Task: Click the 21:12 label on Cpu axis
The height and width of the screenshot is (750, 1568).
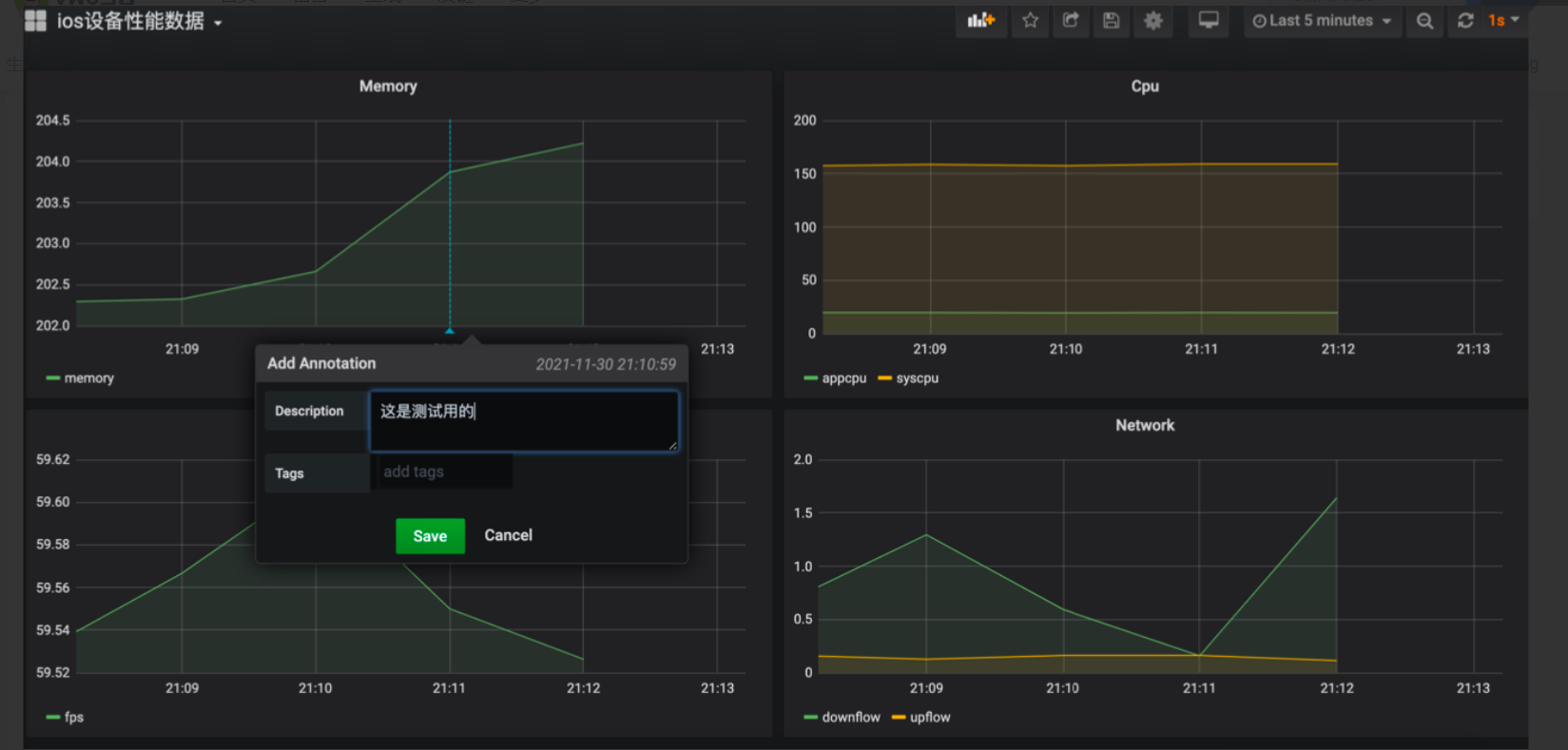Action: click(1338, 350)
